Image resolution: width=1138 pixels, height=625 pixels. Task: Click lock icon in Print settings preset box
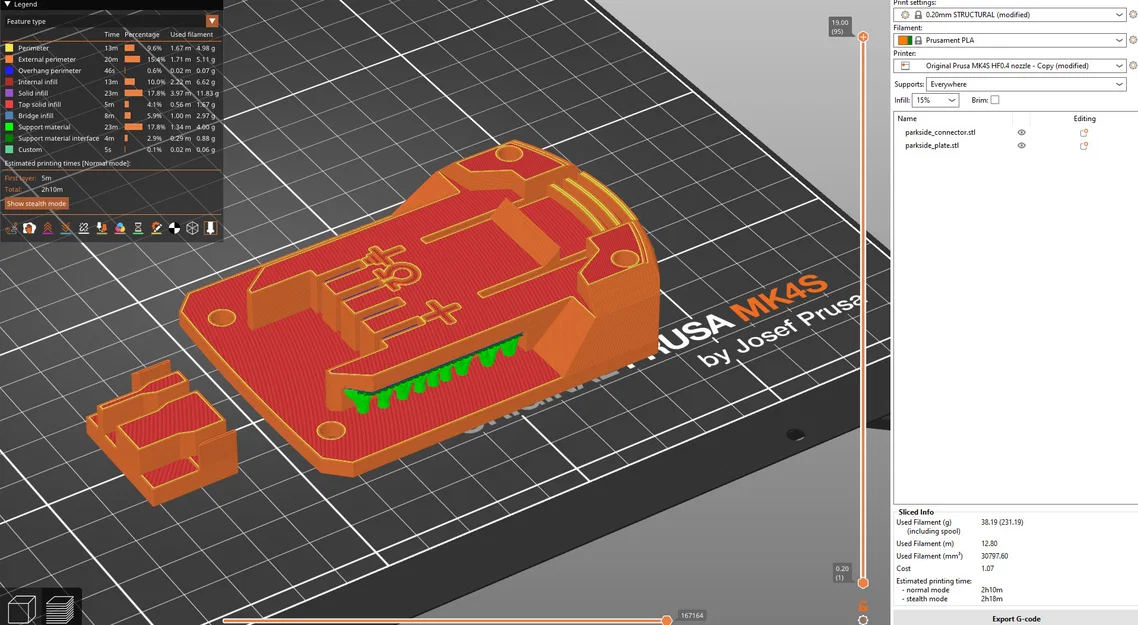(x=918, y=15)
